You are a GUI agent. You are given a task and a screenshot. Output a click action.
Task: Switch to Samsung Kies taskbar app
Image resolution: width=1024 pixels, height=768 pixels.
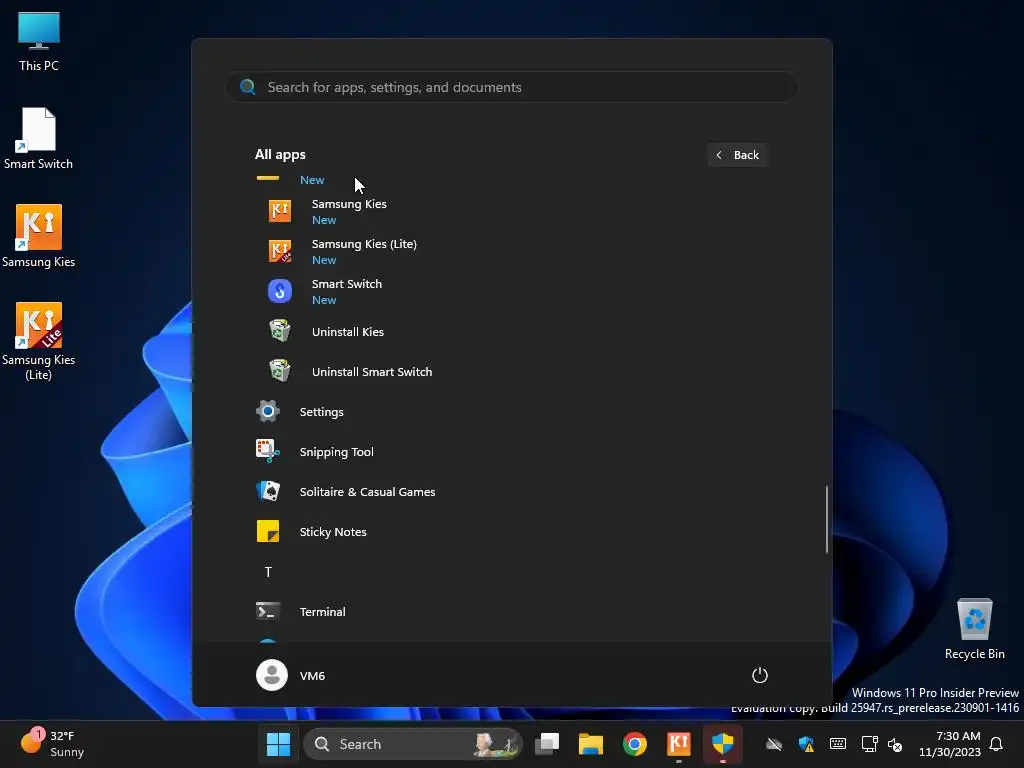click(x=679, y=744)
